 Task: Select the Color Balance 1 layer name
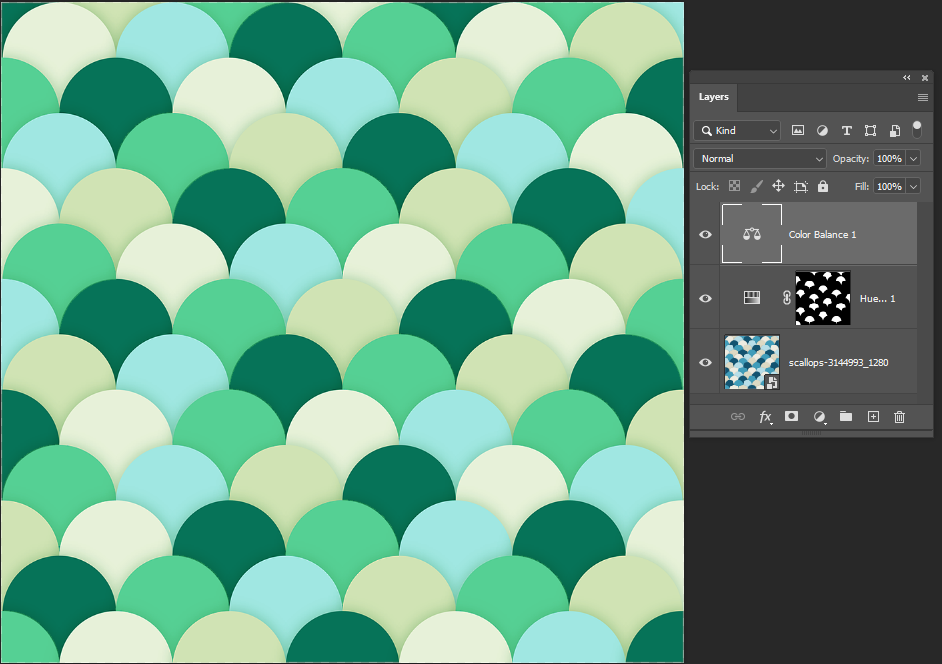[822, 234]
